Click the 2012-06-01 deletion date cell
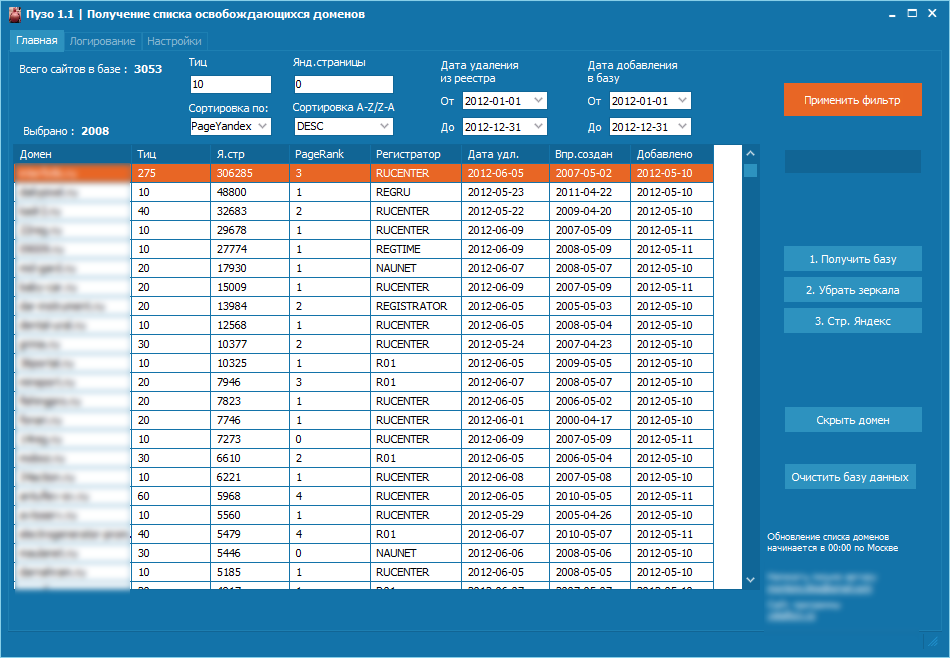The image size is (950, 658). [505, 420]
